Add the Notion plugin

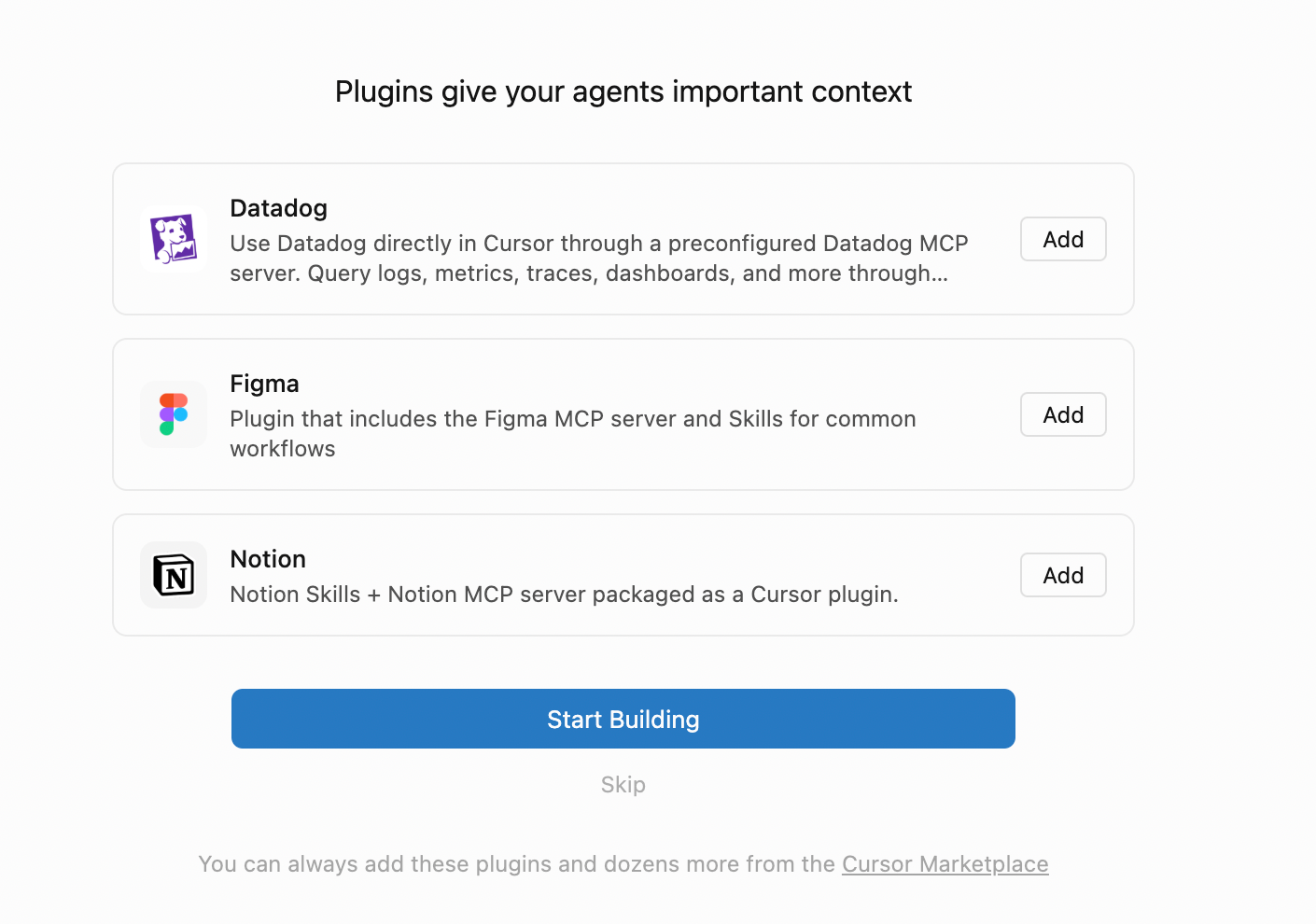(x=1063, y=575)
